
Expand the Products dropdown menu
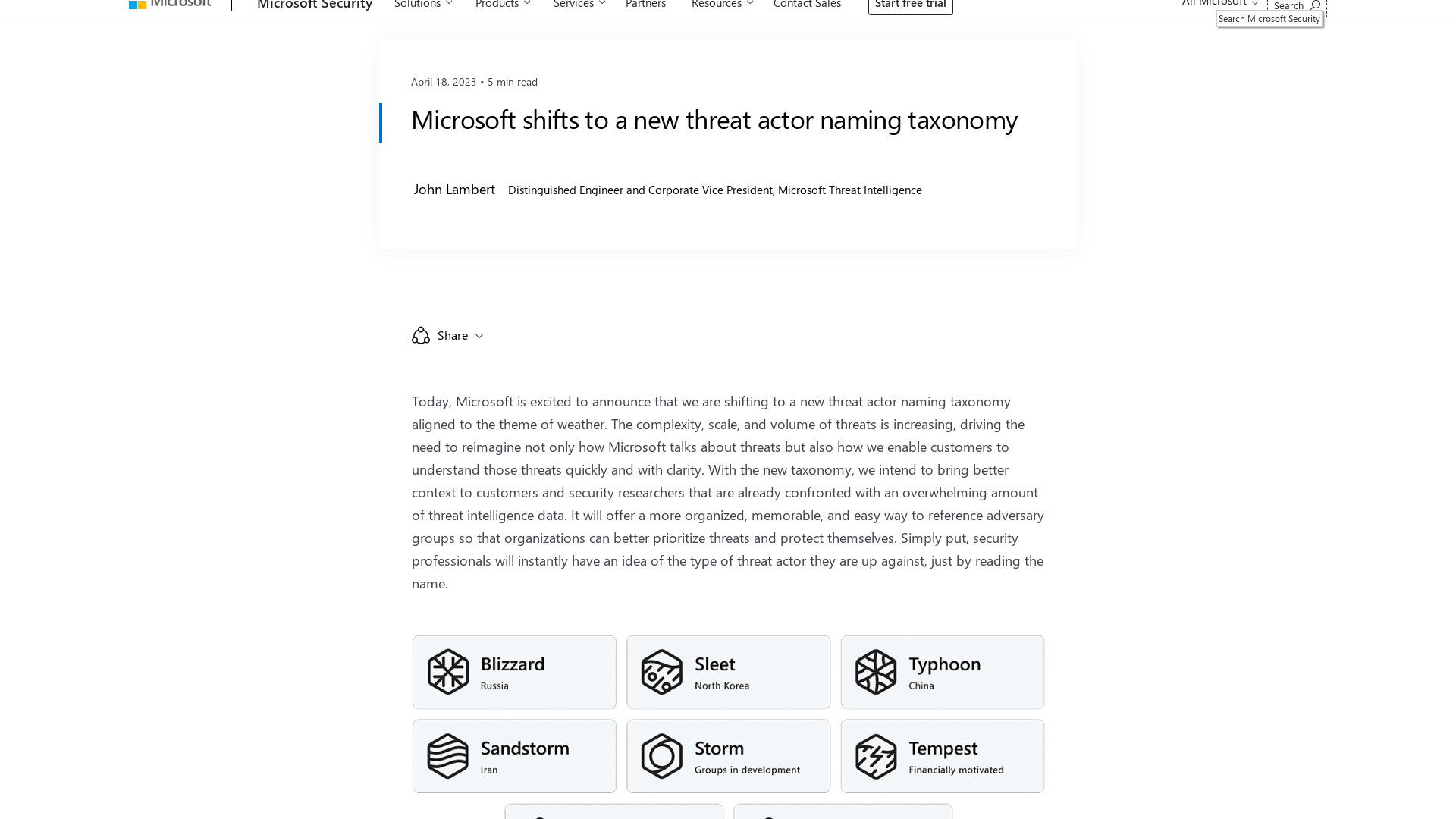[x=503, y=5]
